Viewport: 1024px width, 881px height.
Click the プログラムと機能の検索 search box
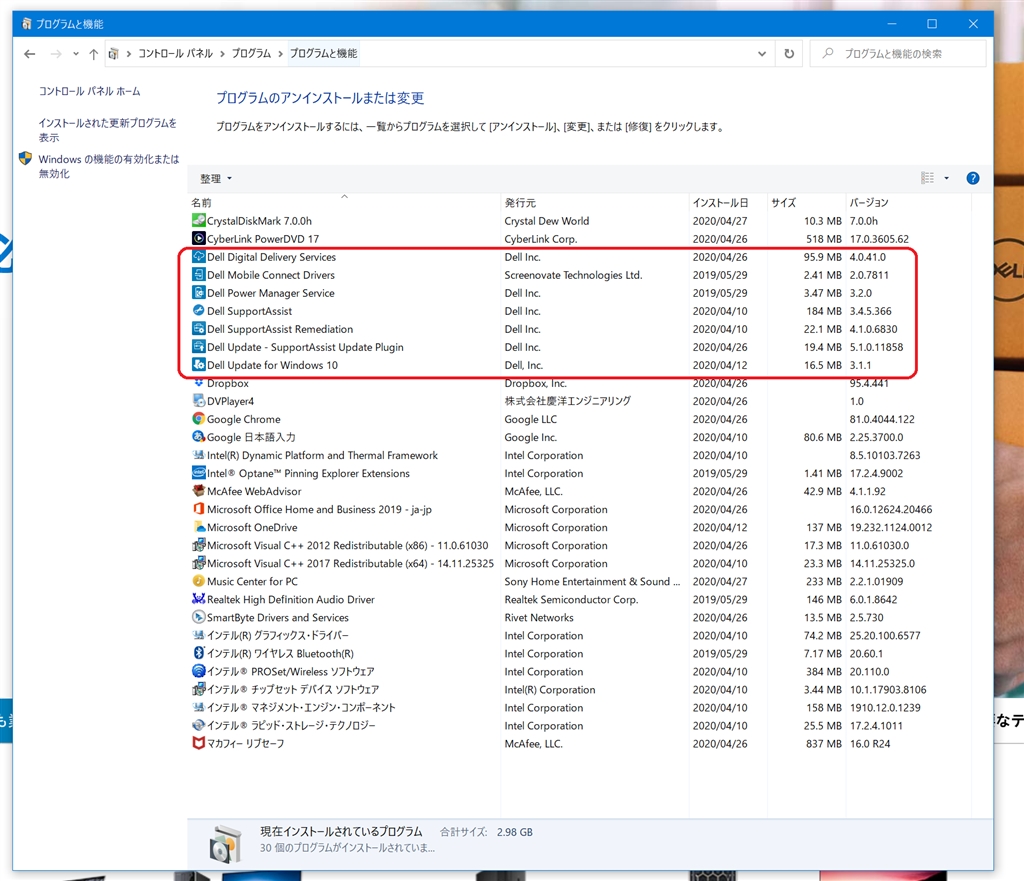coord(898,54)
